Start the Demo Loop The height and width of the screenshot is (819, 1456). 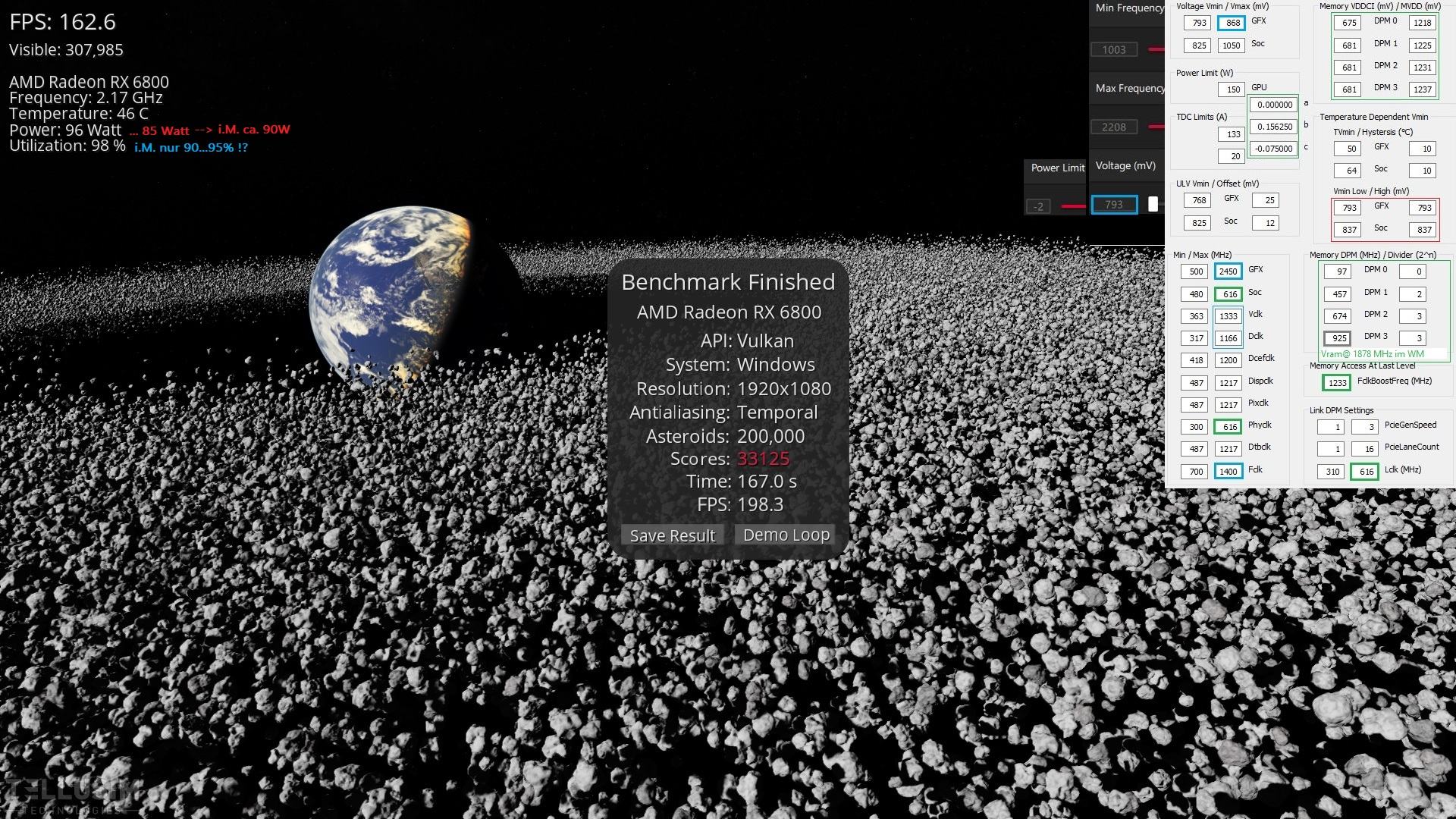[x=786, y=535]
